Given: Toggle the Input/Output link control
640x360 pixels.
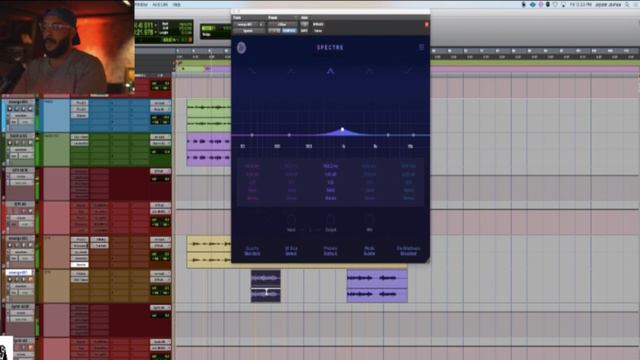Looking at the screenshot, I should click(310, 230).
